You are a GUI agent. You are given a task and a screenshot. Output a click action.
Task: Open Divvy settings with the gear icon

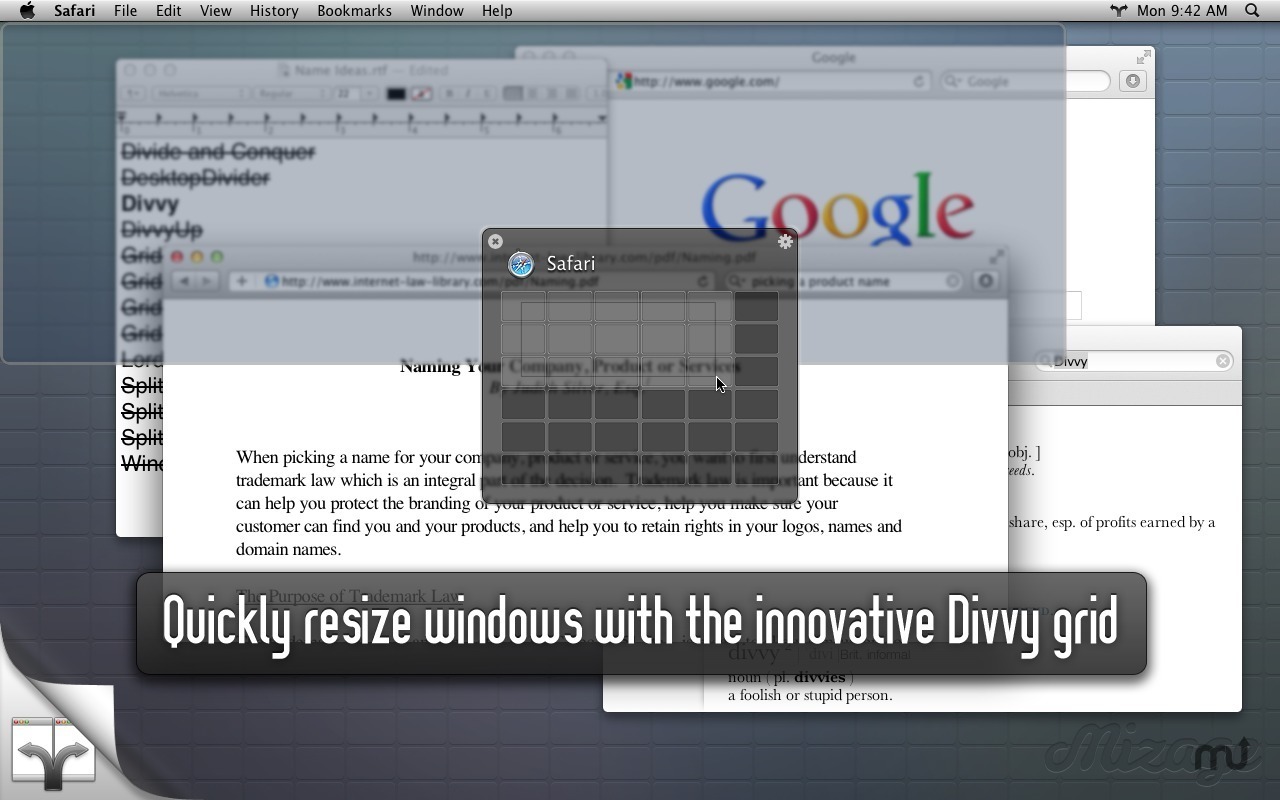785,241
